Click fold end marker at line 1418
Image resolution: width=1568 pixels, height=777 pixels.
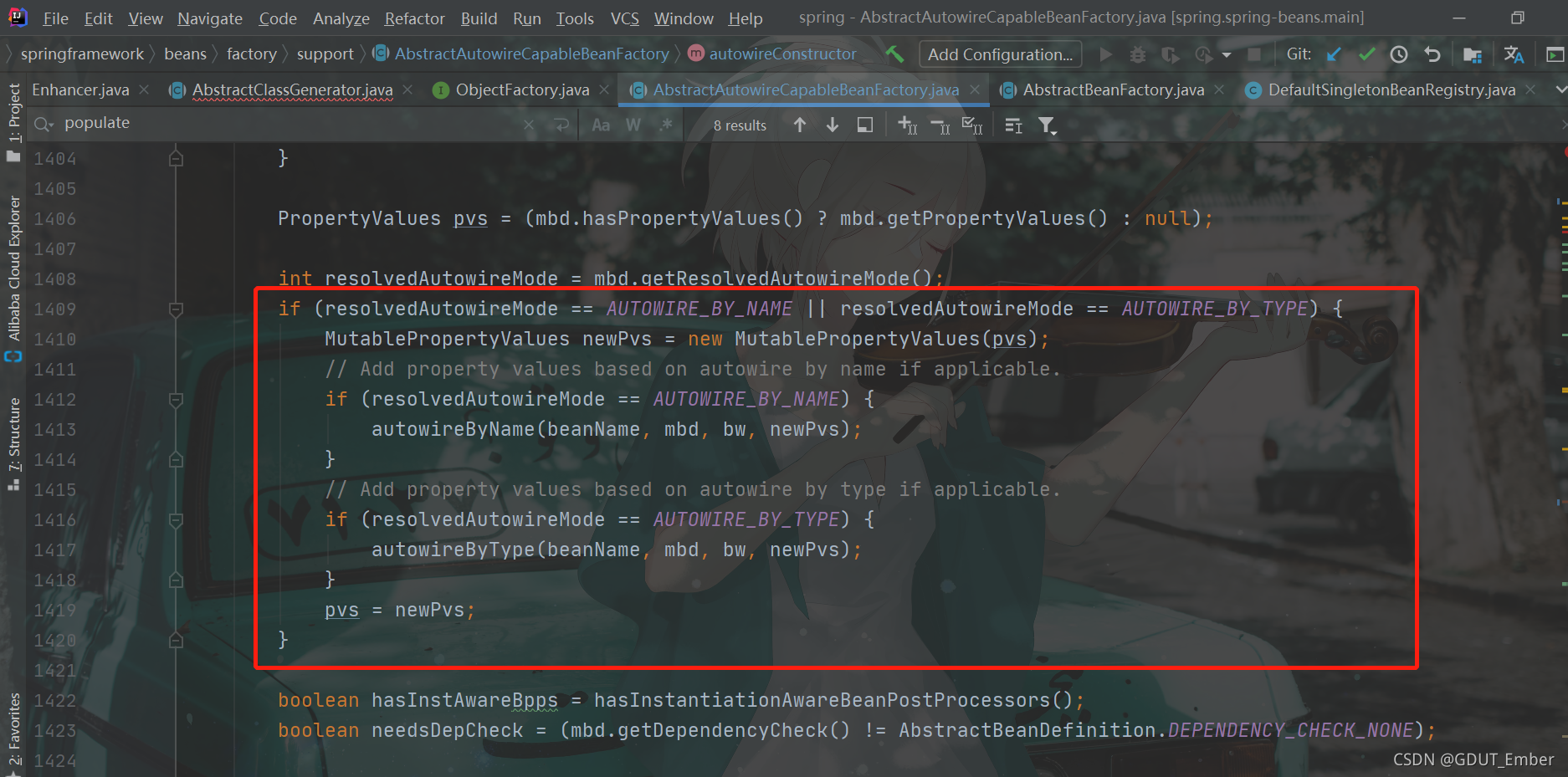176,580
